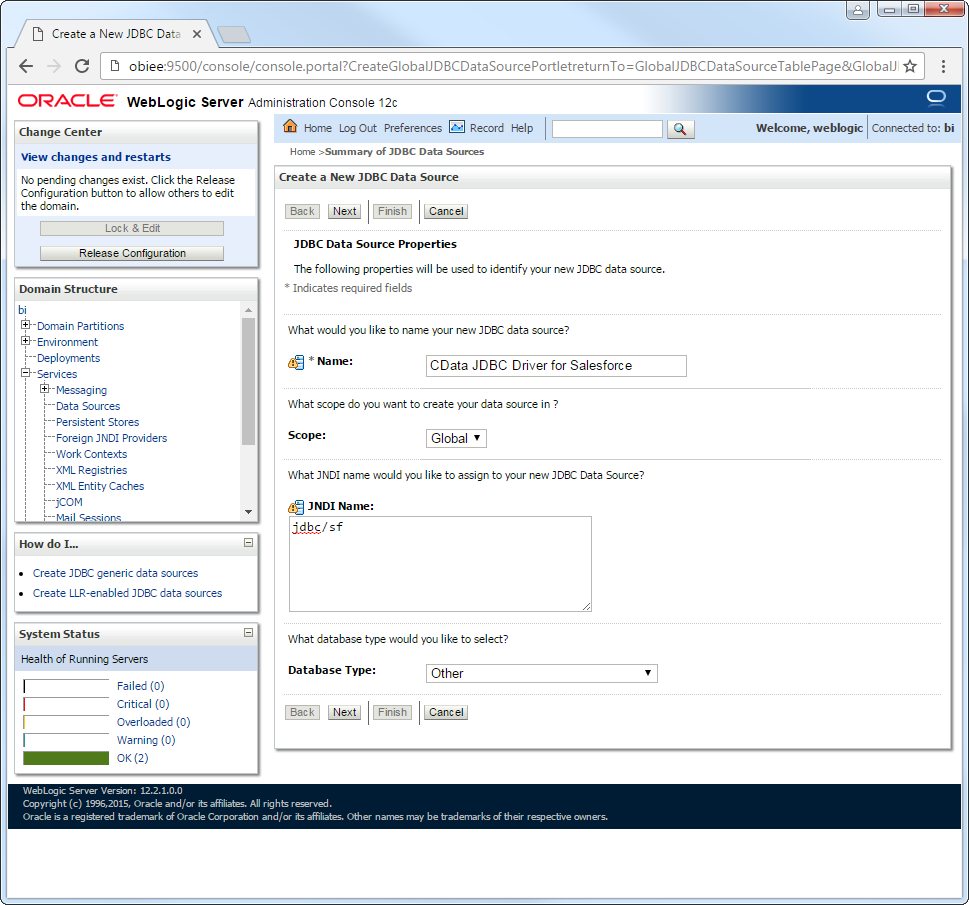The height and width of the screenshot is (905, 969).
Task: Expand the Domain Partitions tree node
Action: click(26, 326)
